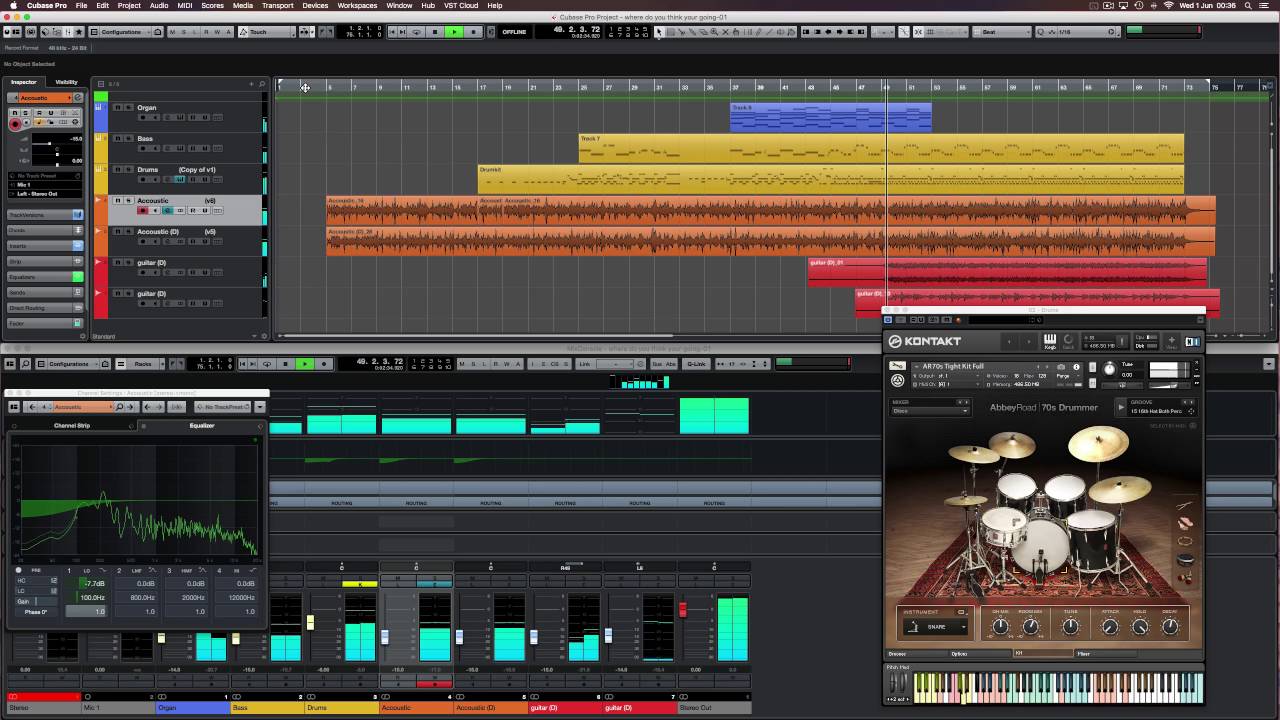Open the File menu
This screenshot has height=720, width=1280.
(81, 5)
